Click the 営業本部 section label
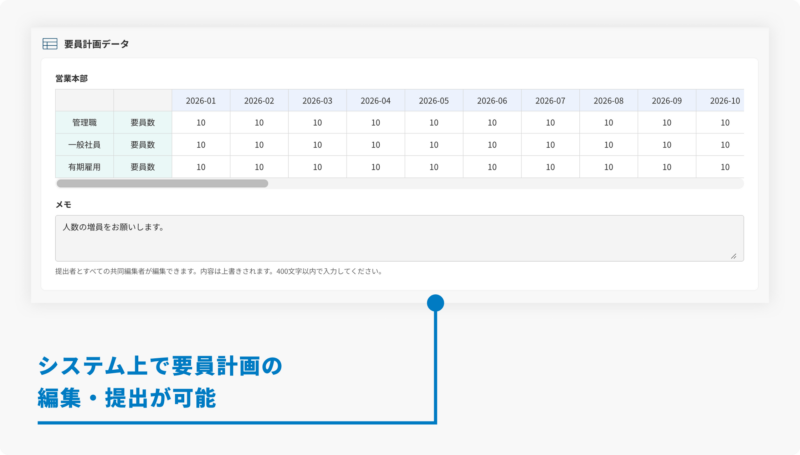This screenshot has height=455, width=800. [71, 79]
